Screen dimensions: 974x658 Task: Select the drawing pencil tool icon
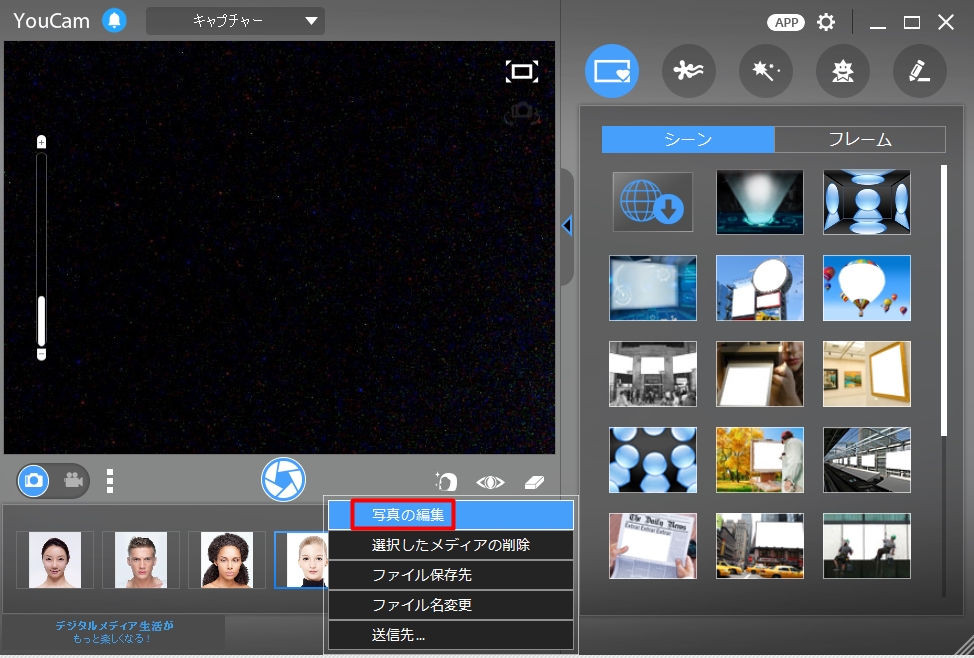tap(919, 71)
